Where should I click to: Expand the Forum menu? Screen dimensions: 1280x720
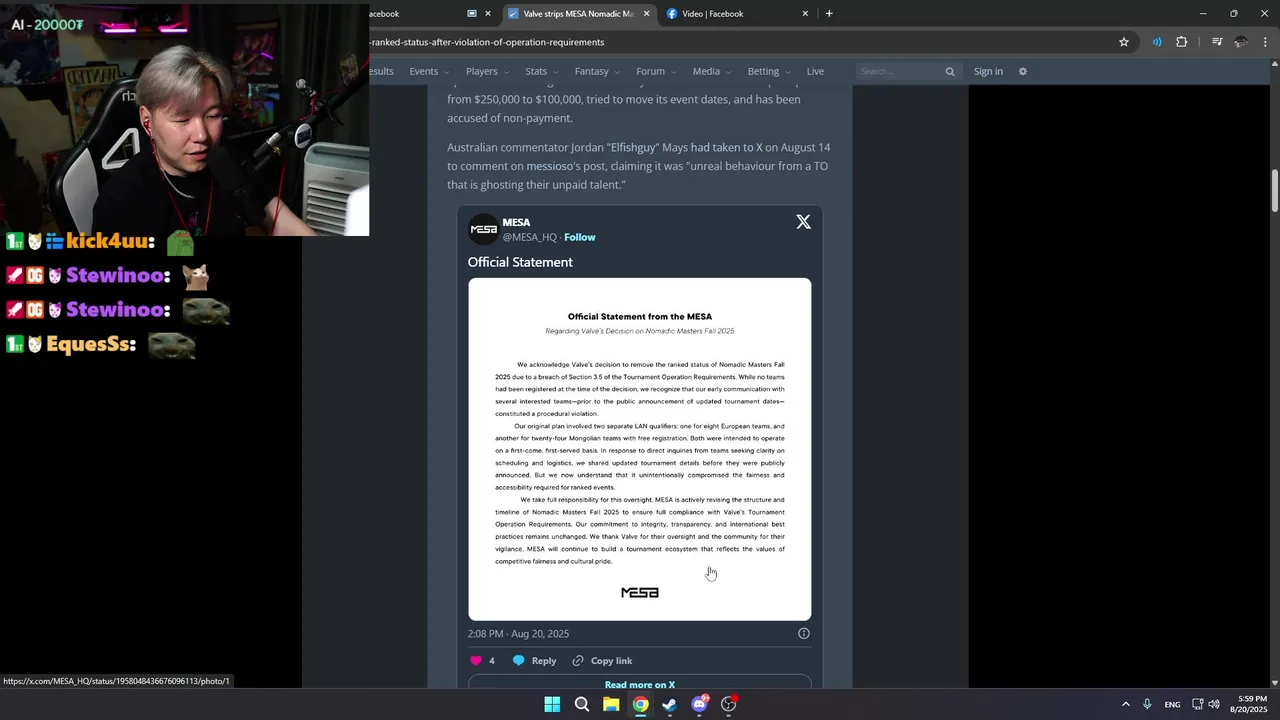coord(656,71)
